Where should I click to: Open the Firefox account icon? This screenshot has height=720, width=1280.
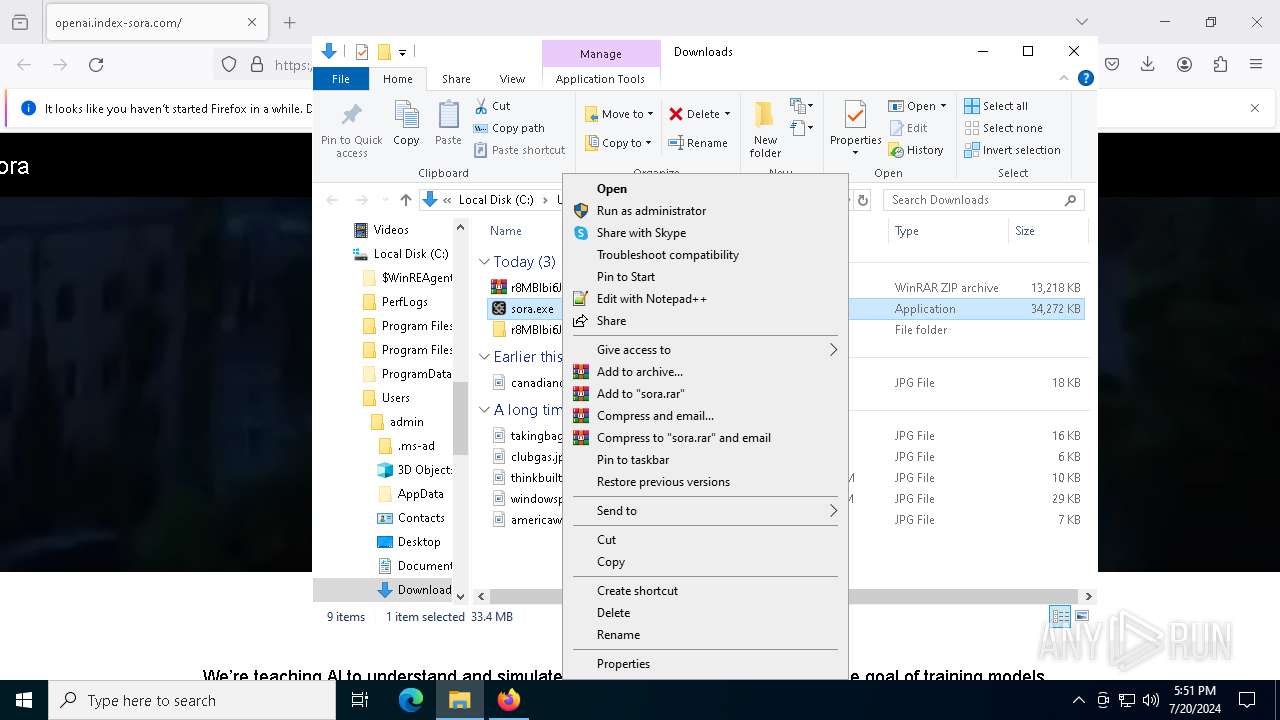(1184, 64)
